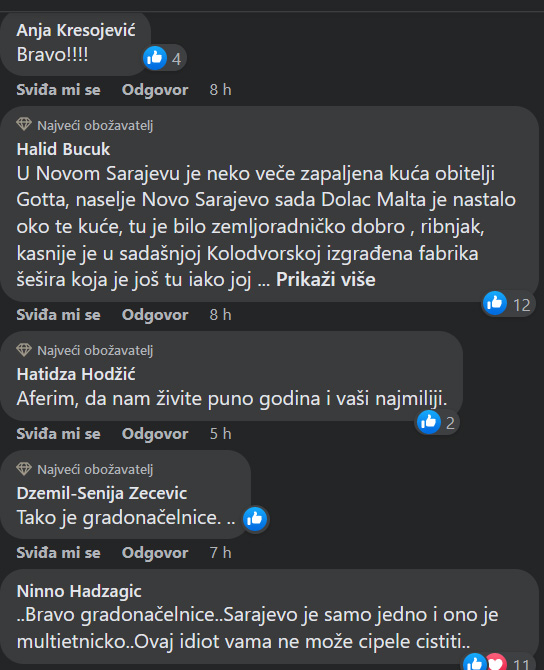Click Odgovor under Hatidza Hodžić's comment

click(155, 434)
